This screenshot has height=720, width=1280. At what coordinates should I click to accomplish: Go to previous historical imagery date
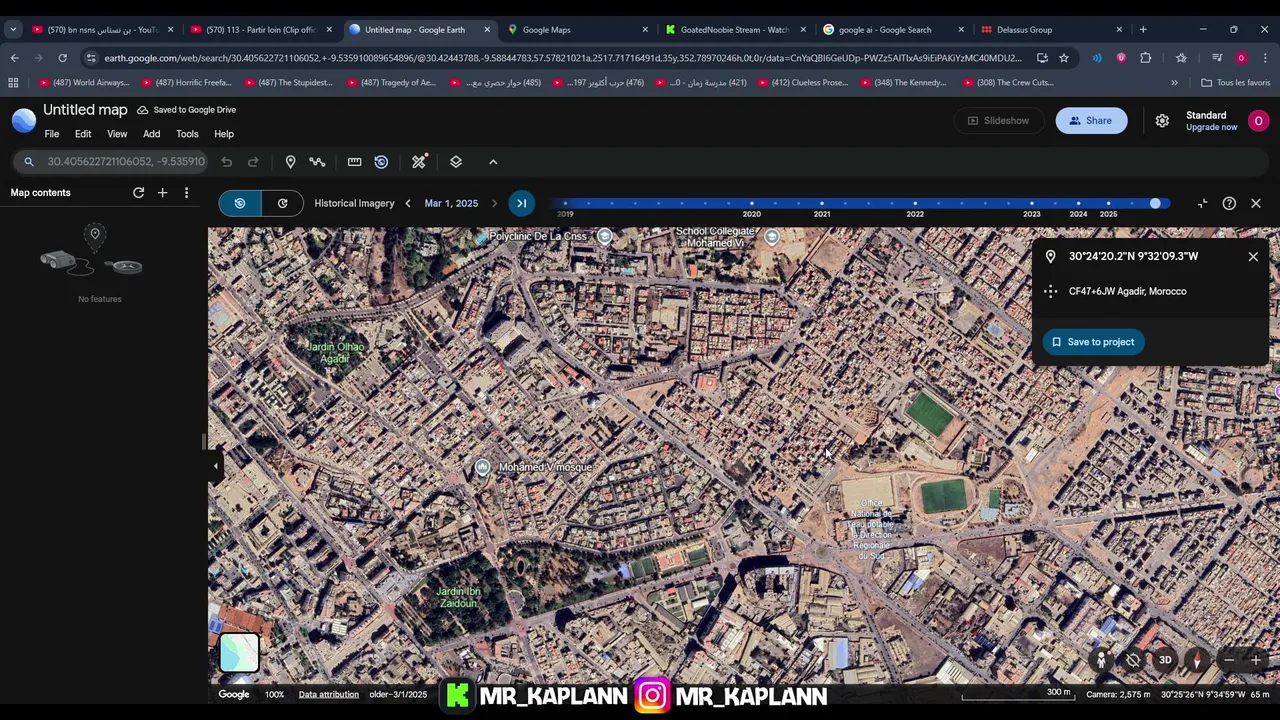click(407, 203)
